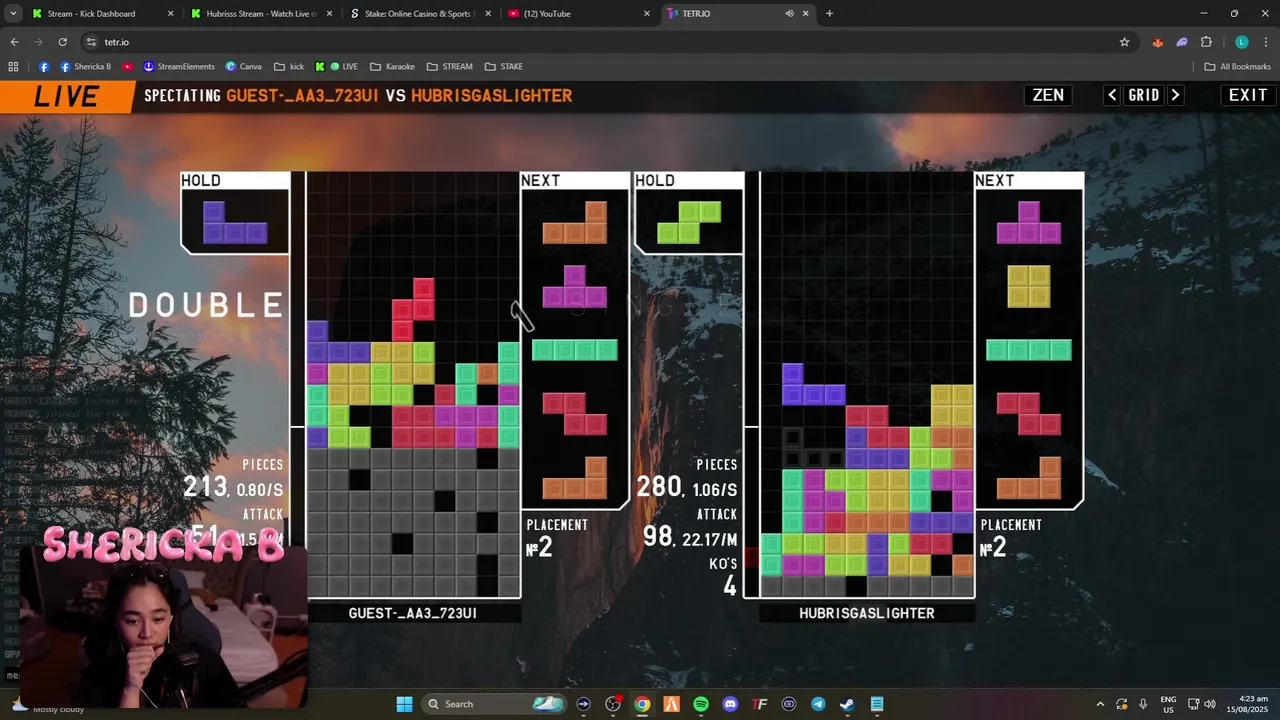Expand the STAKE bookmarks folder

[504, 67]
